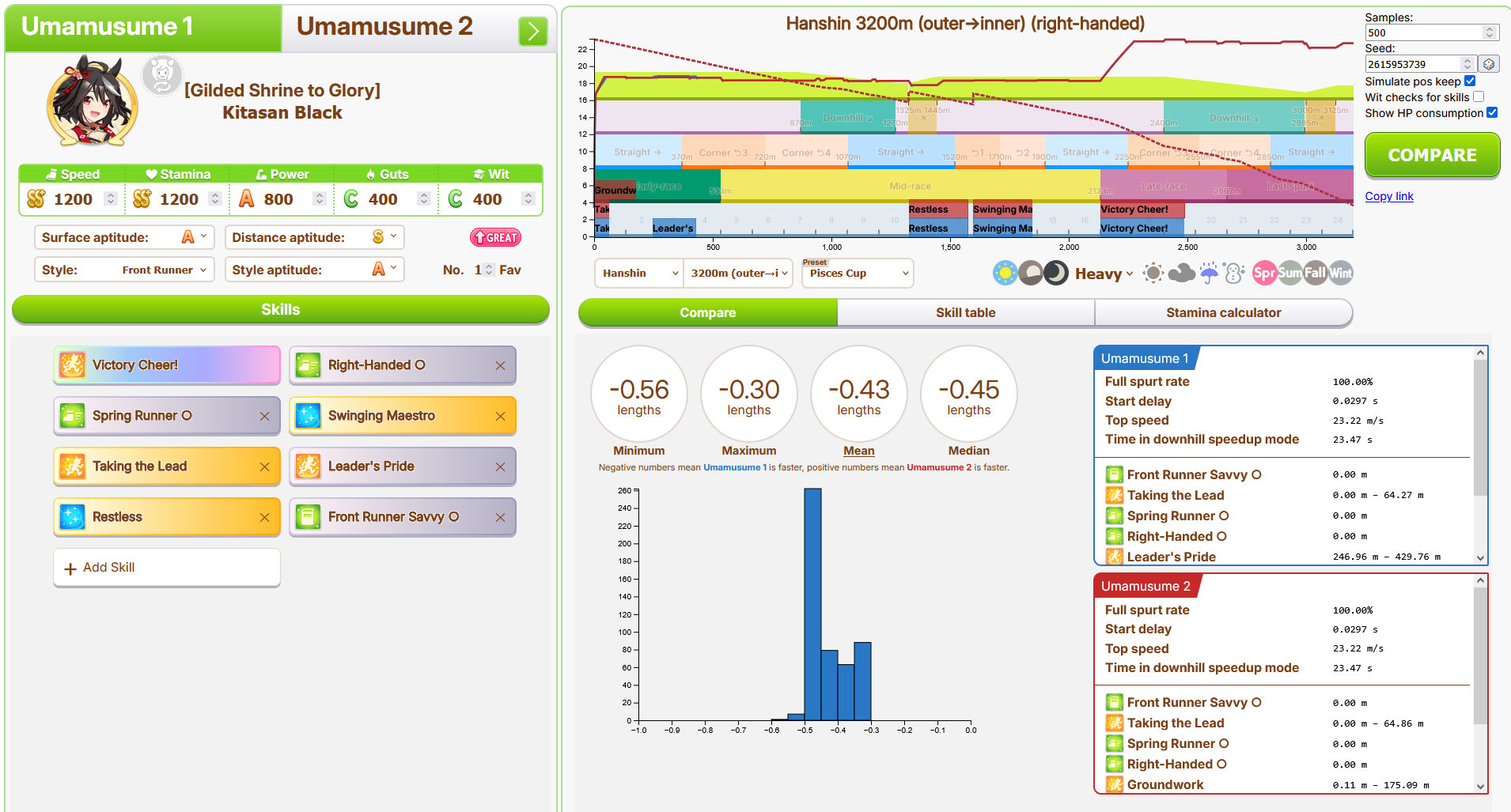
Task: Remove the Taking the Lead skill card
Action: coord(264,466)
